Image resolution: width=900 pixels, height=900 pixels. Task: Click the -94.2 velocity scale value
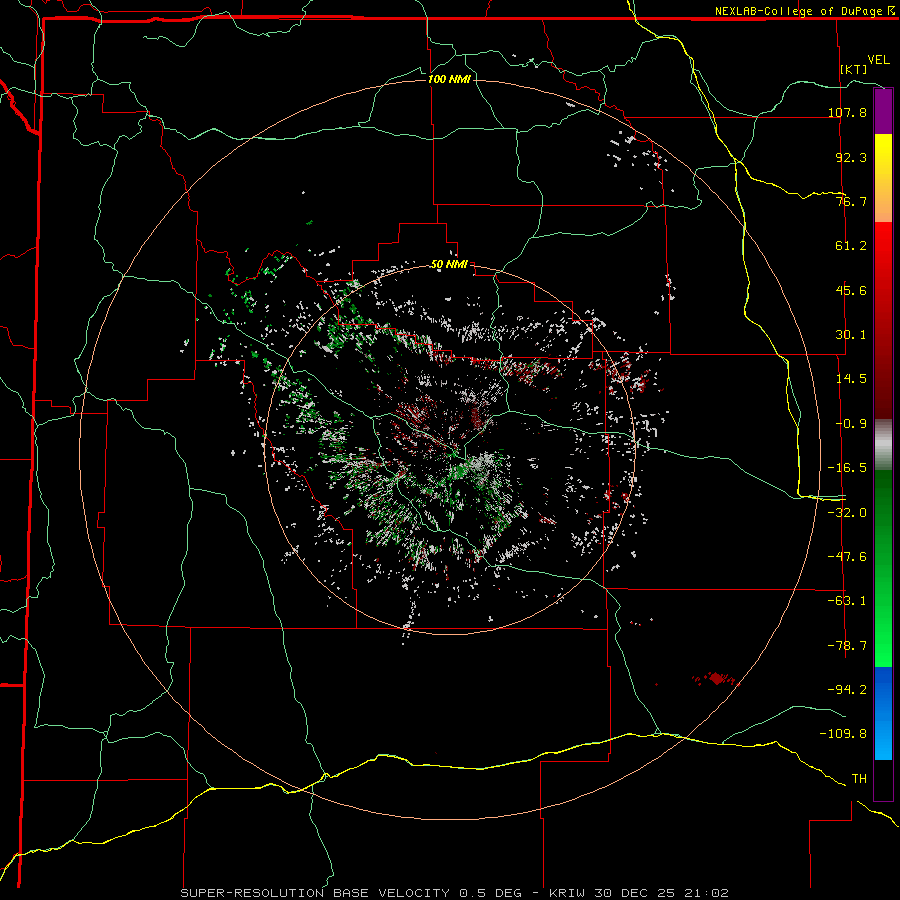click(847, 690)
